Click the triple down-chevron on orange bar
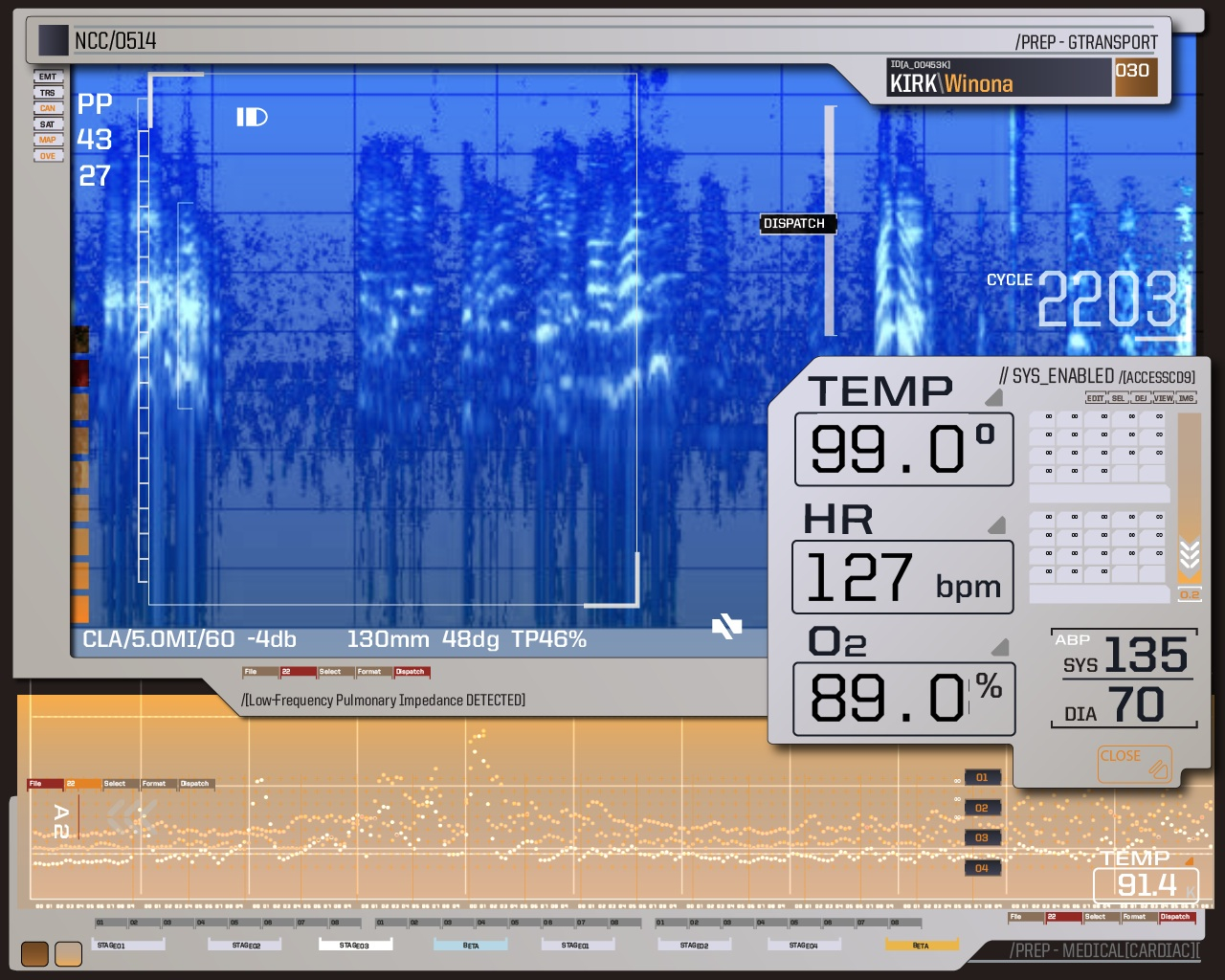This screenshot has width=1225, height=980. click(1190, 555)
